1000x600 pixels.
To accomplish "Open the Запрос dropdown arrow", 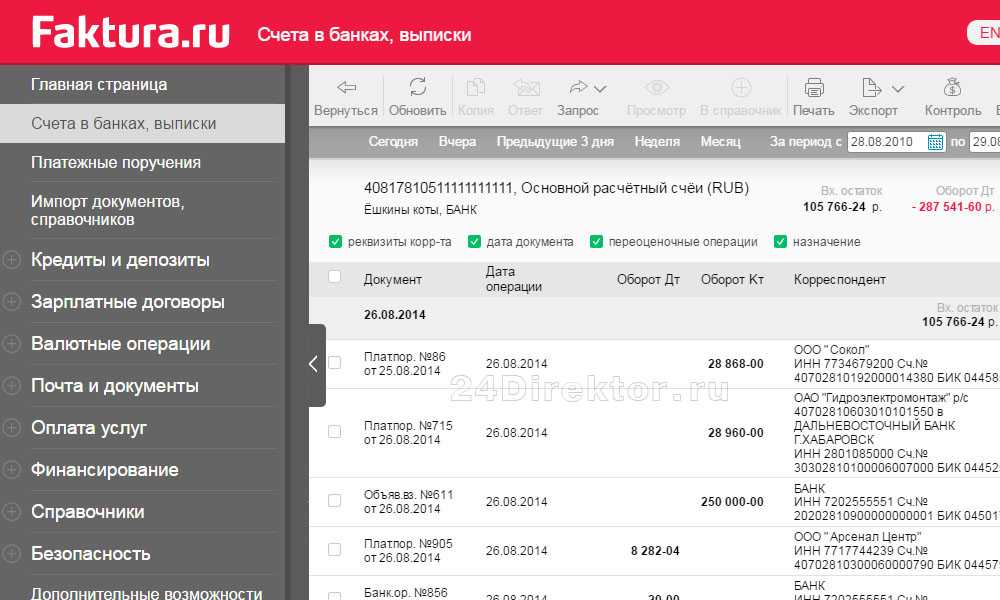I will (x=600, y=88).
